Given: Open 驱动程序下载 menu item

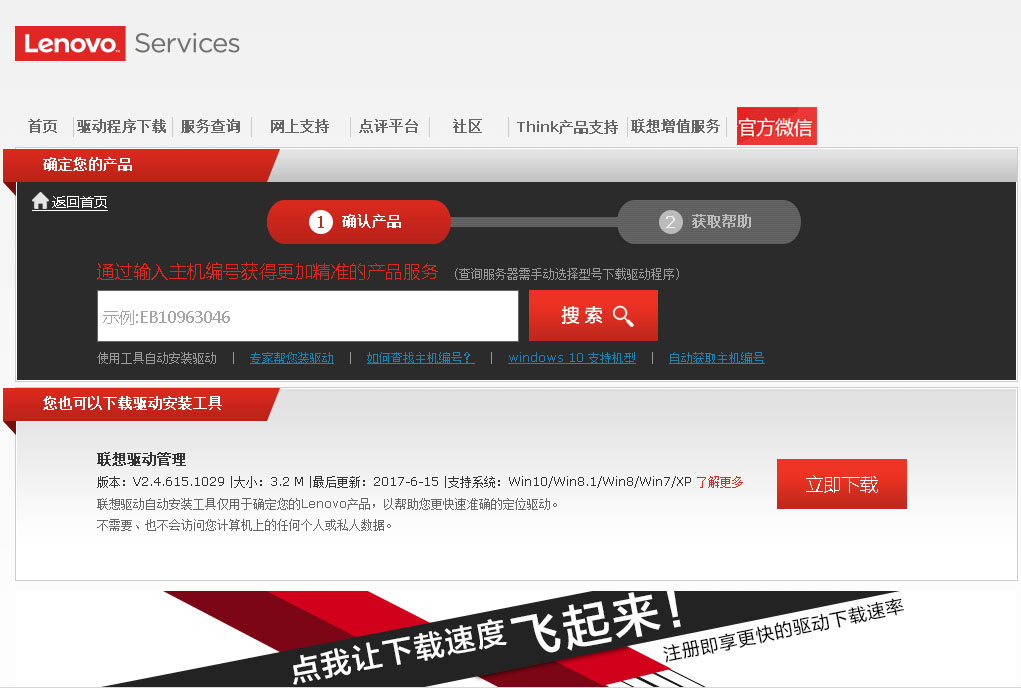Looking at the screenshot, I should (121, 127).
